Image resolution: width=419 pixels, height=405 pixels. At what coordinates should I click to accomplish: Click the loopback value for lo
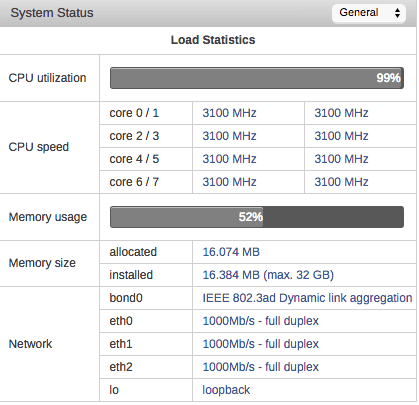point(226,390)
